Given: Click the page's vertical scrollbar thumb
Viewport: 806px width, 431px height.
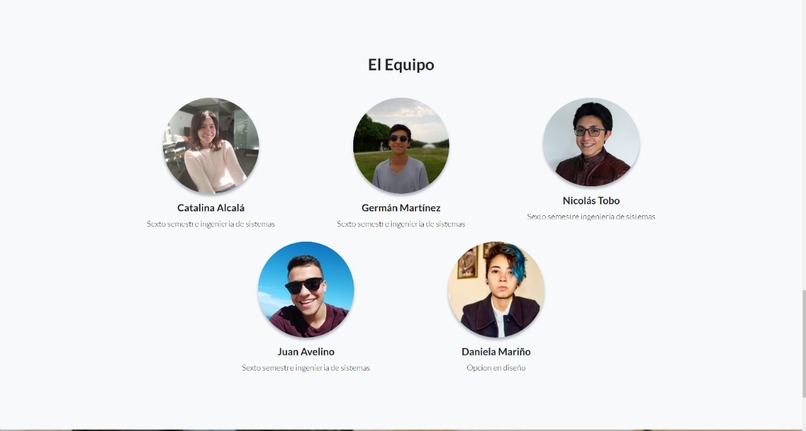Looking at the screenshot, I should 803,344.
